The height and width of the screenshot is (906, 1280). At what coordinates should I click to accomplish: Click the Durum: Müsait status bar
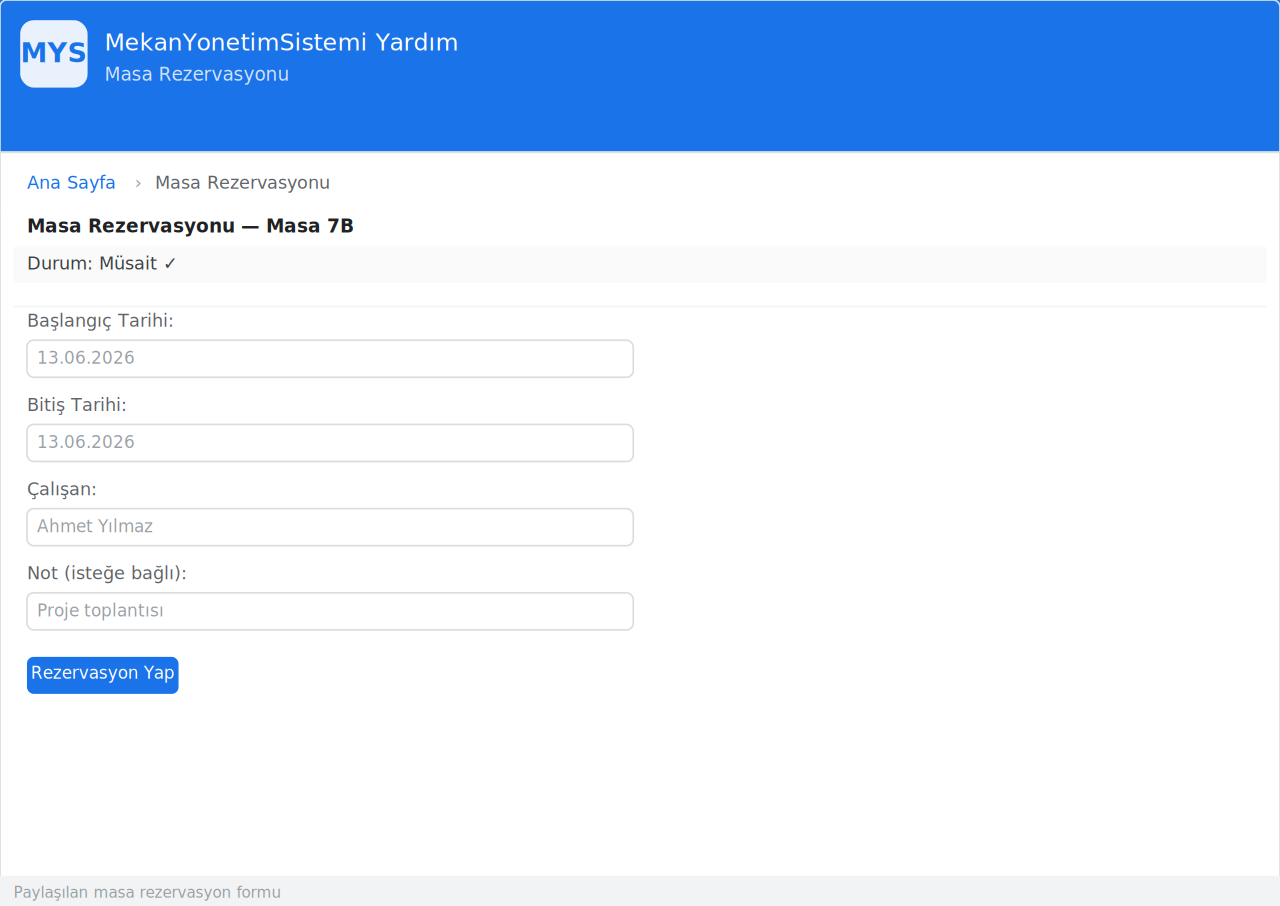click(640, 264)
